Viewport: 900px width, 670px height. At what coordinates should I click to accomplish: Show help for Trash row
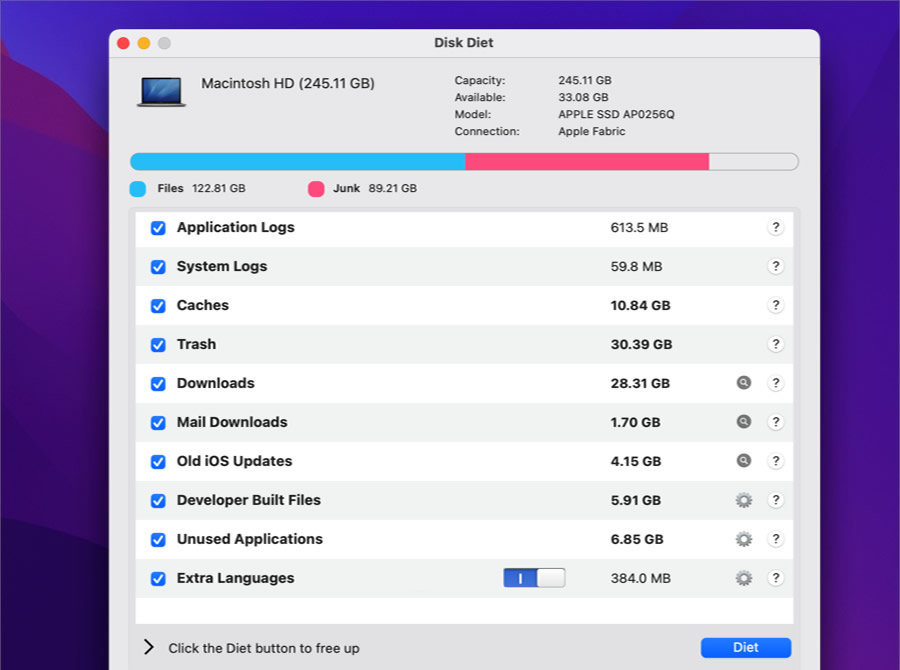(775, 344)
